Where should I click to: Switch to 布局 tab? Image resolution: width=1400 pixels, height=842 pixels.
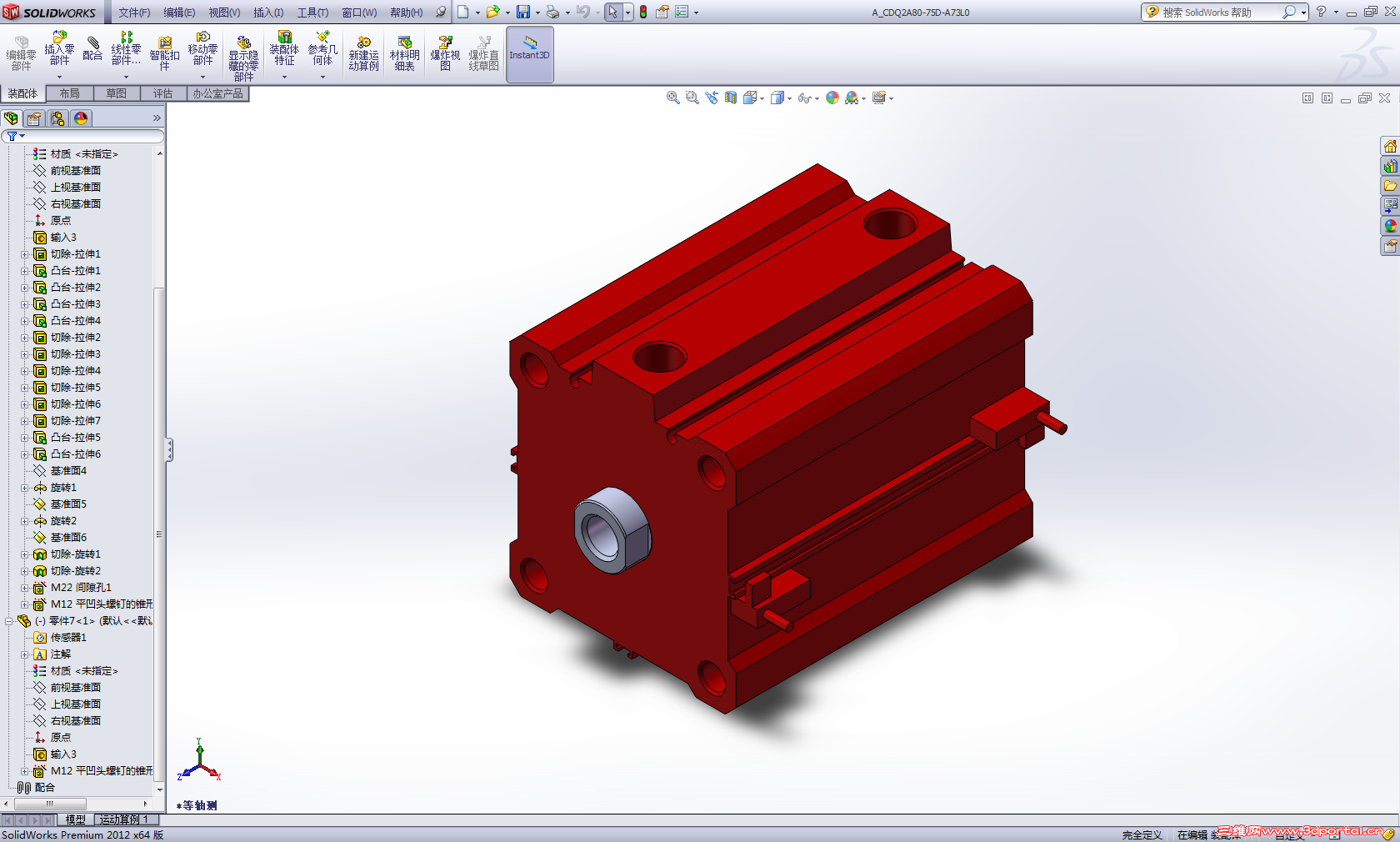point(70,93)
